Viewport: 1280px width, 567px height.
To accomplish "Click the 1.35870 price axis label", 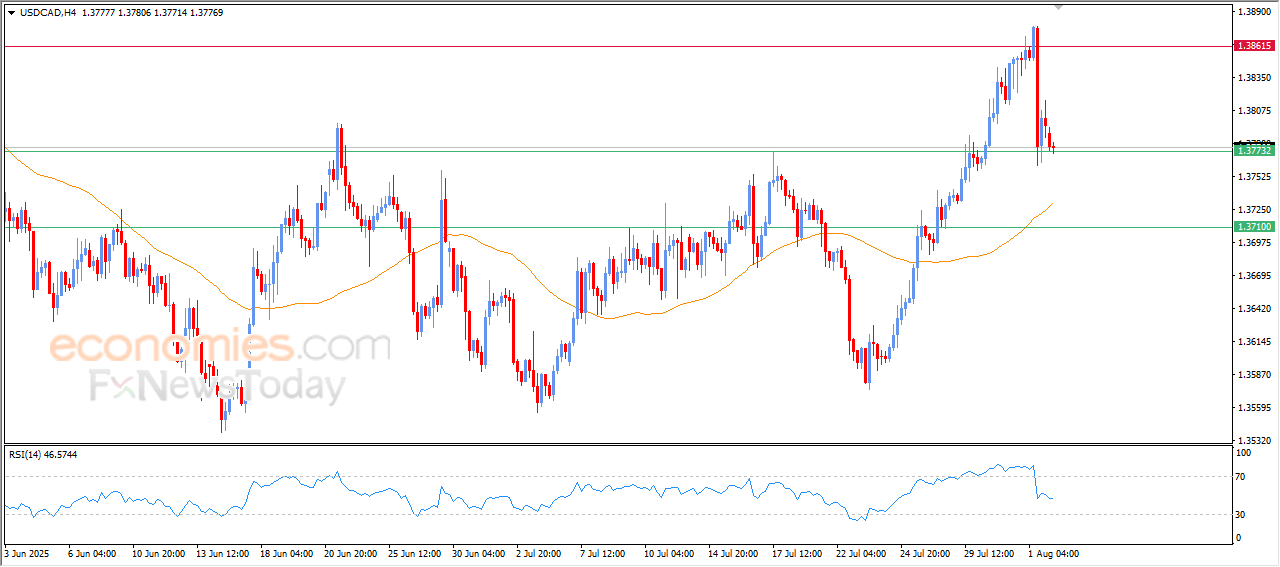I will [x=1255, y=375].
